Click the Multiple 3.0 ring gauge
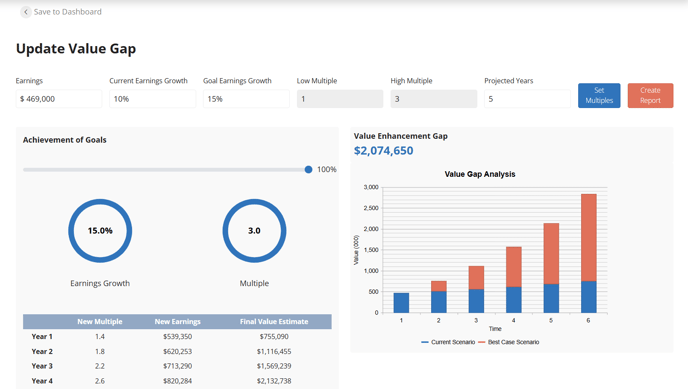688x389 pixels. 254,231
